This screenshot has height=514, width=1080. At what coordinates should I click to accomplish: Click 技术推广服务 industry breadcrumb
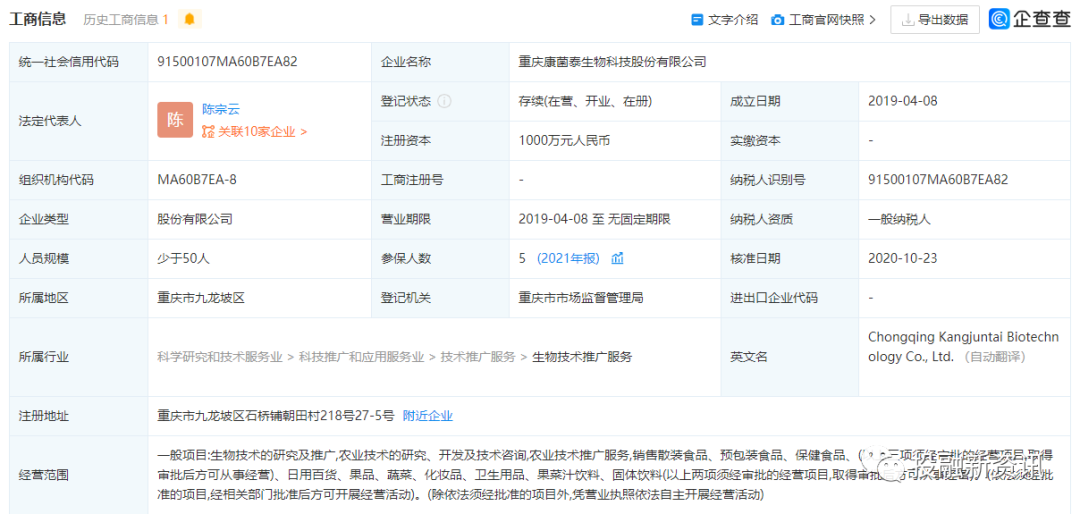478,357
